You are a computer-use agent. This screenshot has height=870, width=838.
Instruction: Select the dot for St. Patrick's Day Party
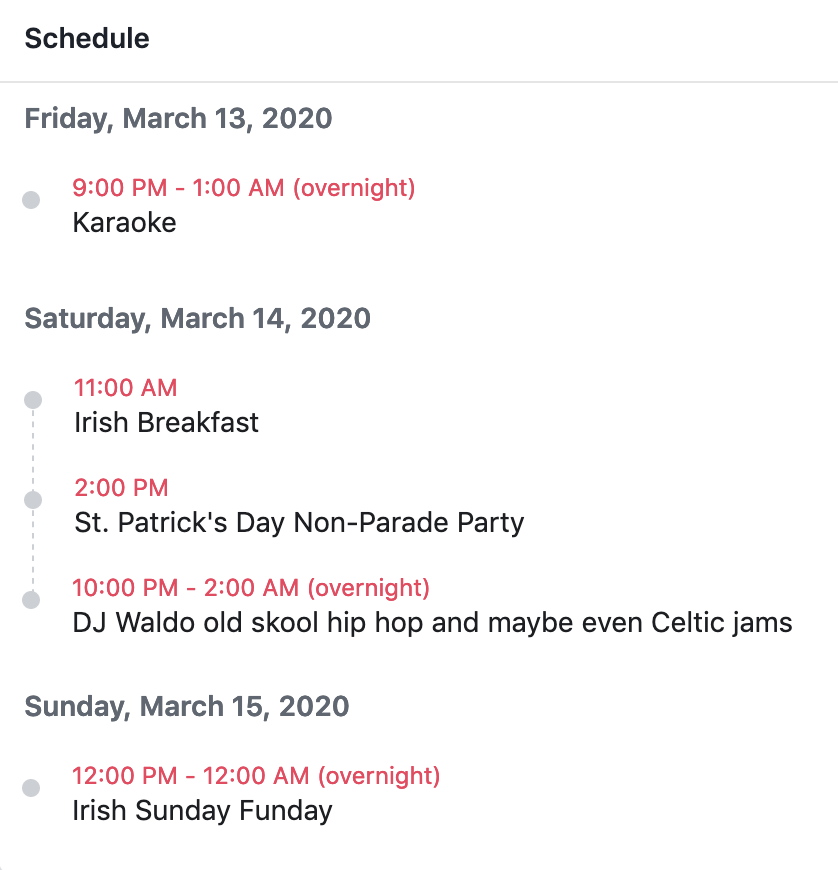[x=33, y=499]
